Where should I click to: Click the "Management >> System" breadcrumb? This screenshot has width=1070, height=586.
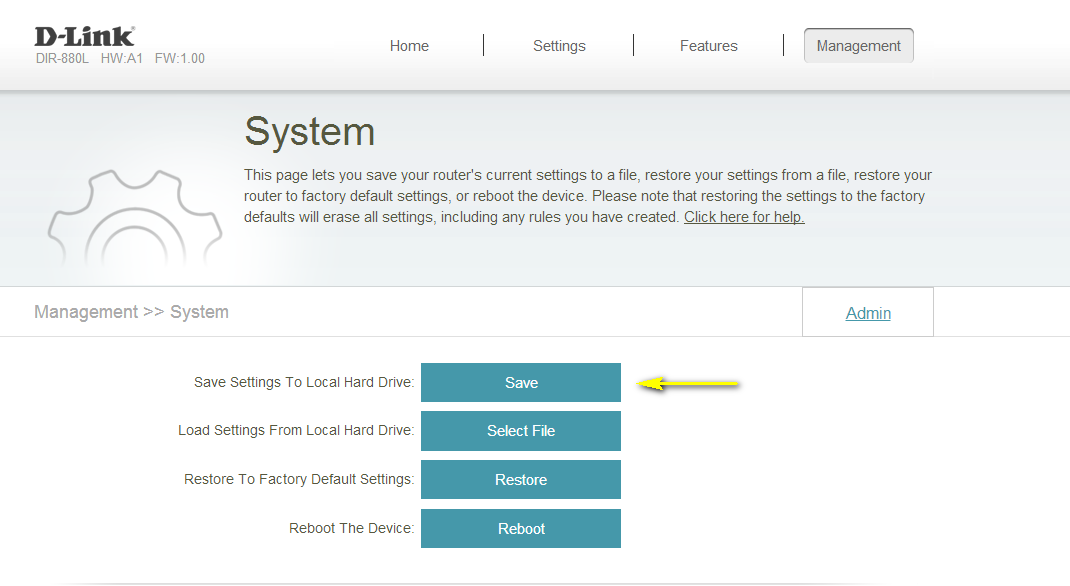(131, 312)
